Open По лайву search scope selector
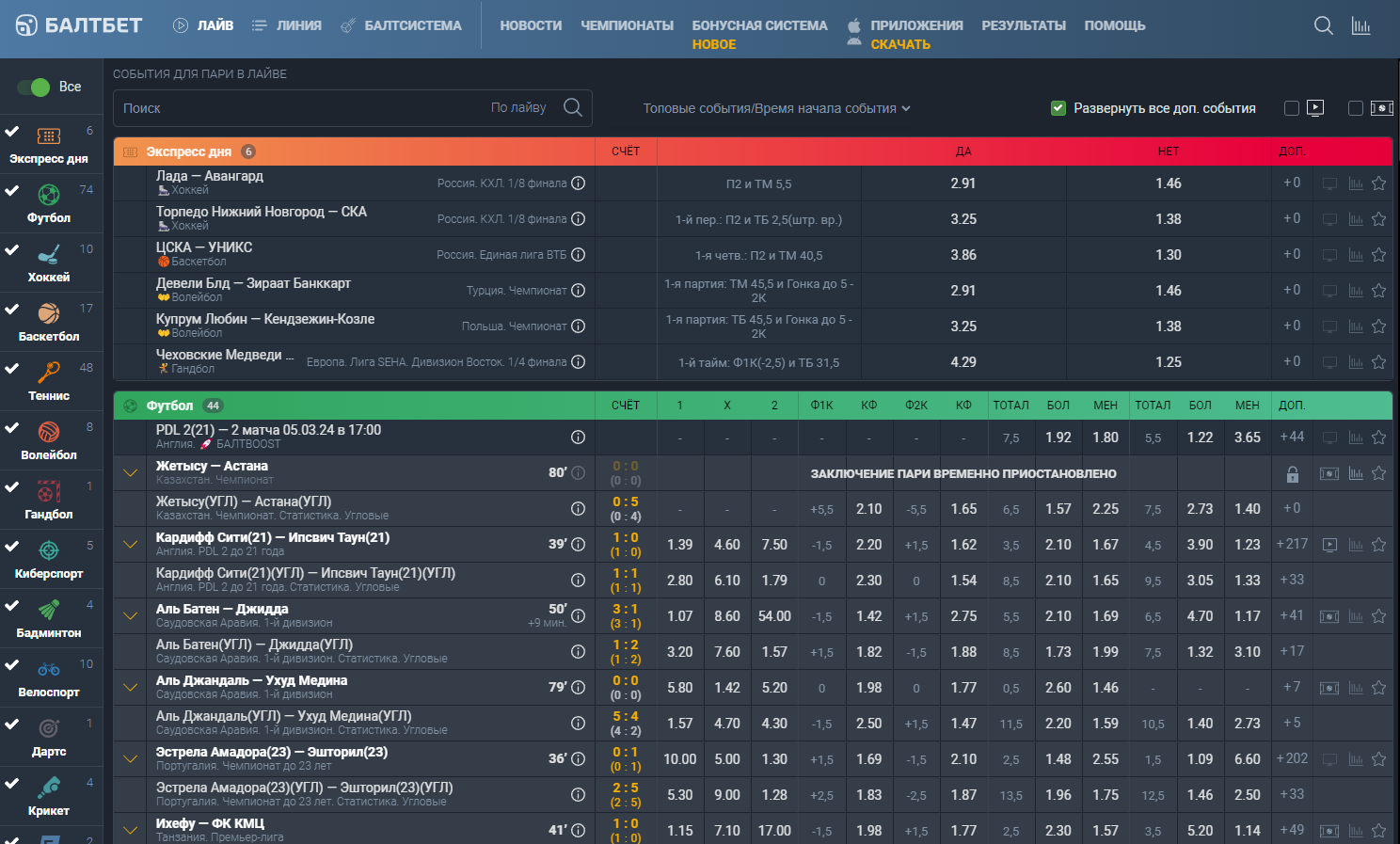1400x844 pixels. [518, 107]
